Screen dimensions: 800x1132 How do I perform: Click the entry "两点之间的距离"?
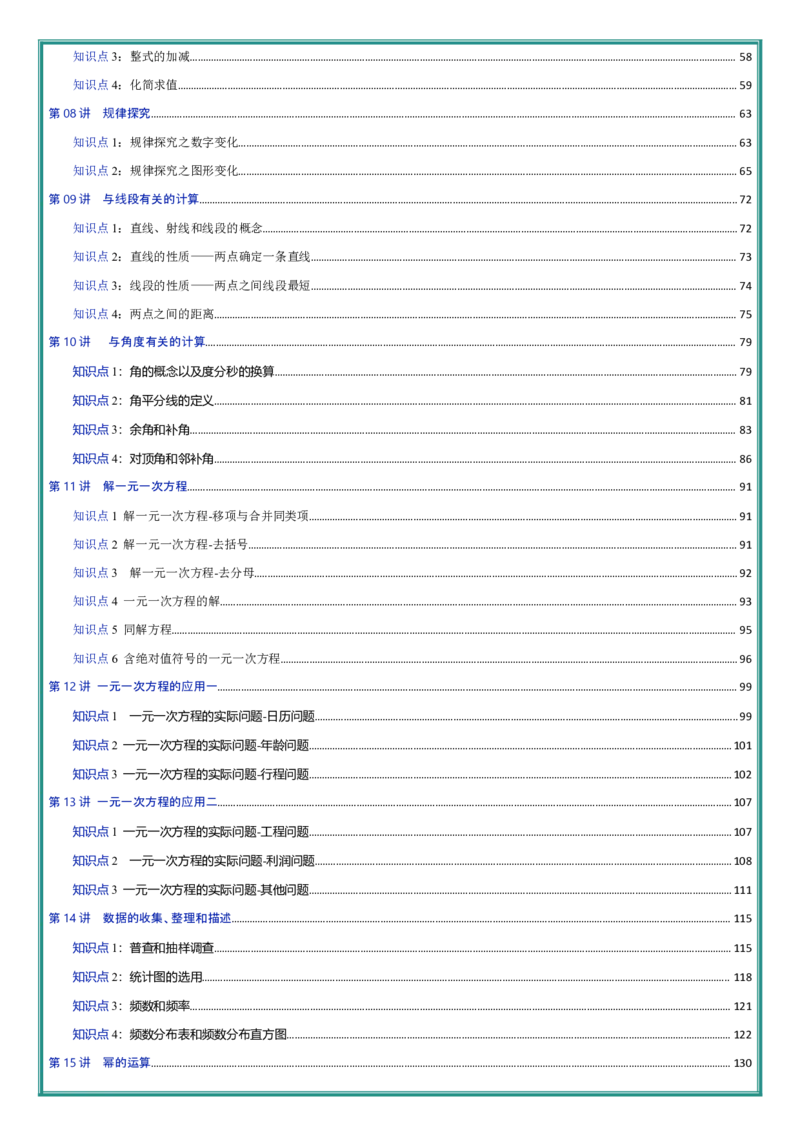pos(412,313)
